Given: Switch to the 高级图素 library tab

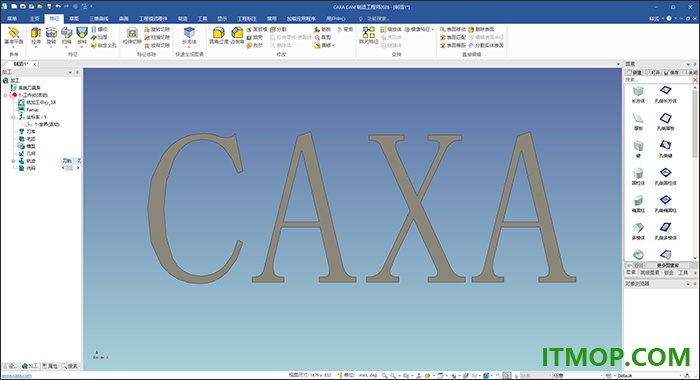Looking at the screenshot, I should tap(650, 272).
